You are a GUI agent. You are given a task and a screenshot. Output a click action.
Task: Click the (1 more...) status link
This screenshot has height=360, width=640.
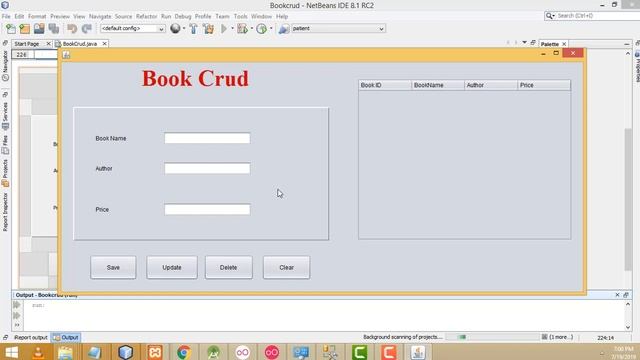click(561, 337)
